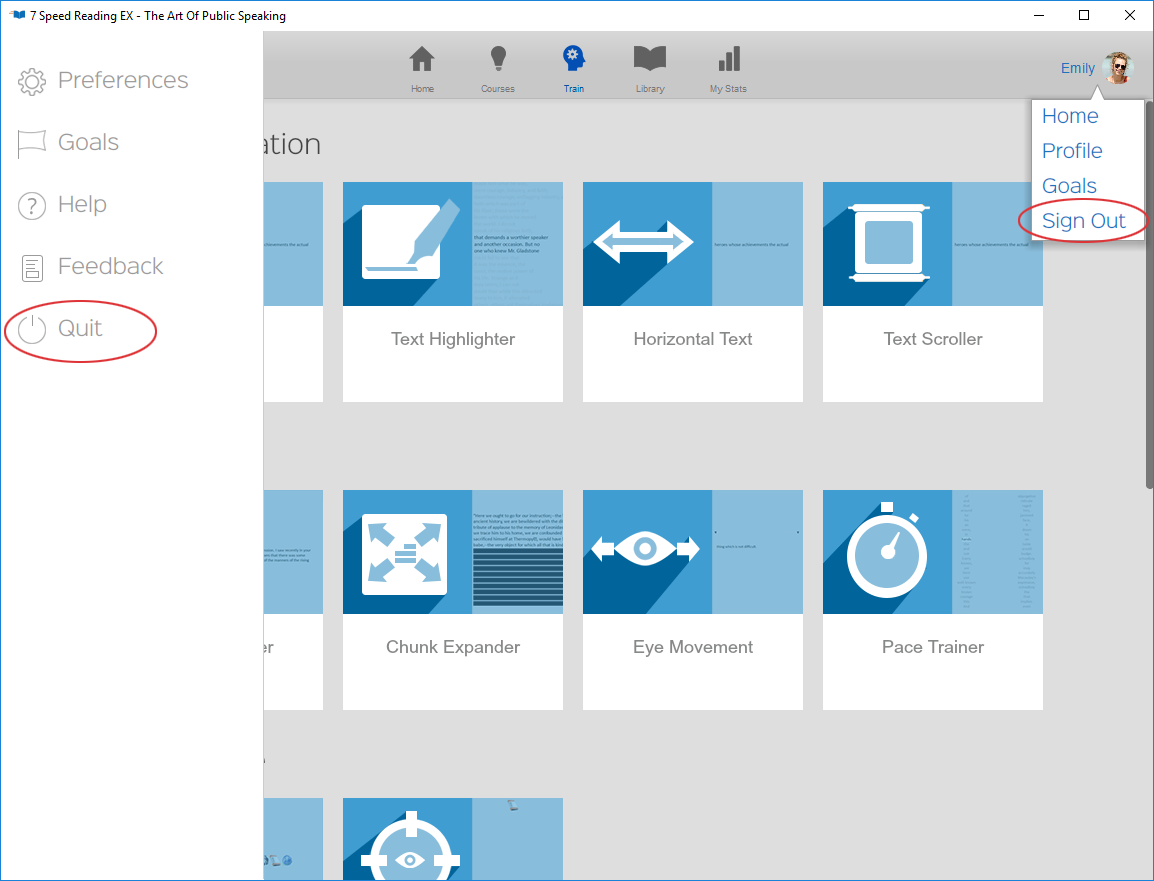Open the Text Highlighter training tile

click(x=452, y=291)
